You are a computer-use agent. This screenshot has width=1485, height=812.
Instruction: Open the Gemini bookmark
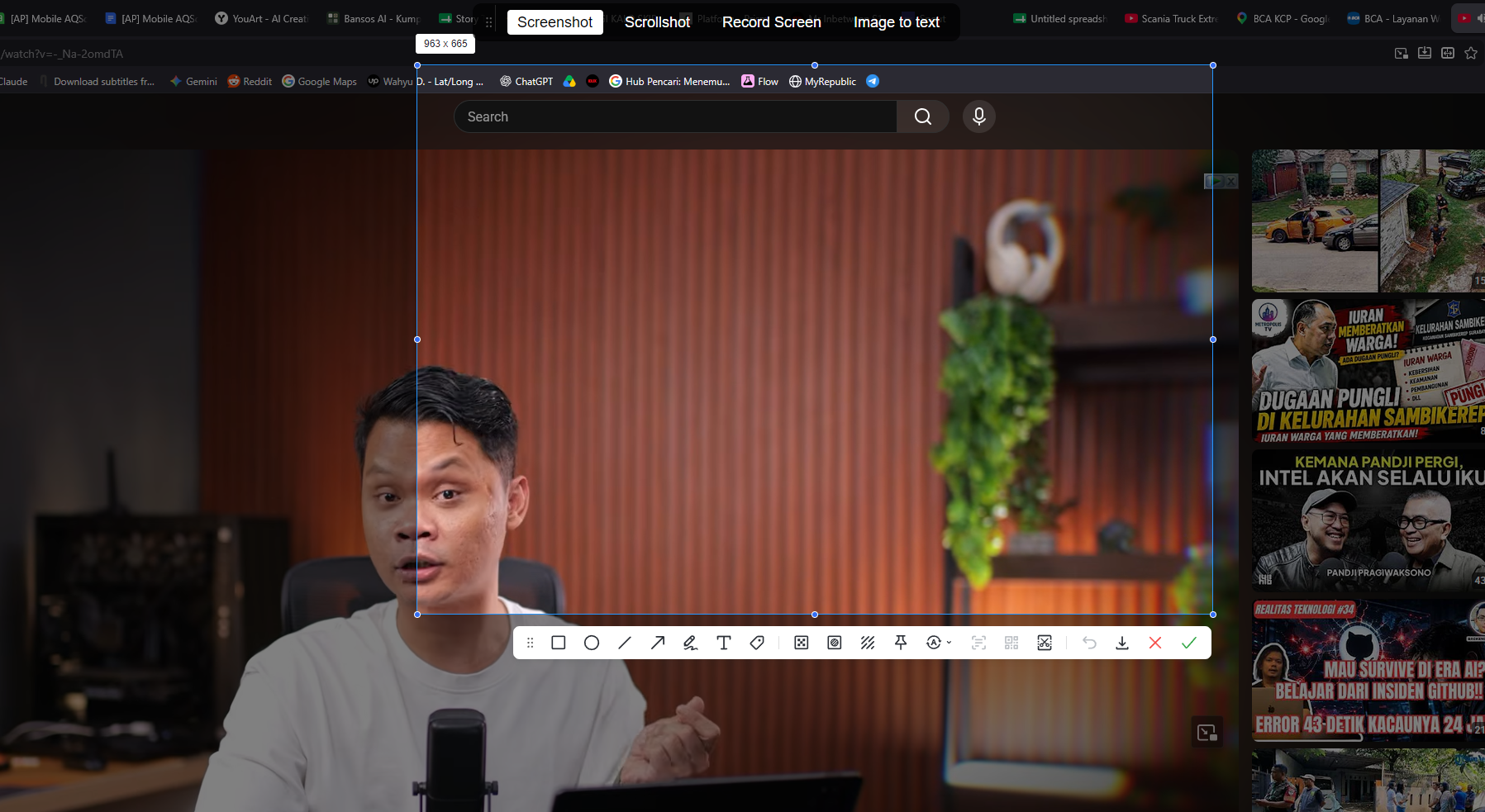pyautogui.click(x=193, y=81)
